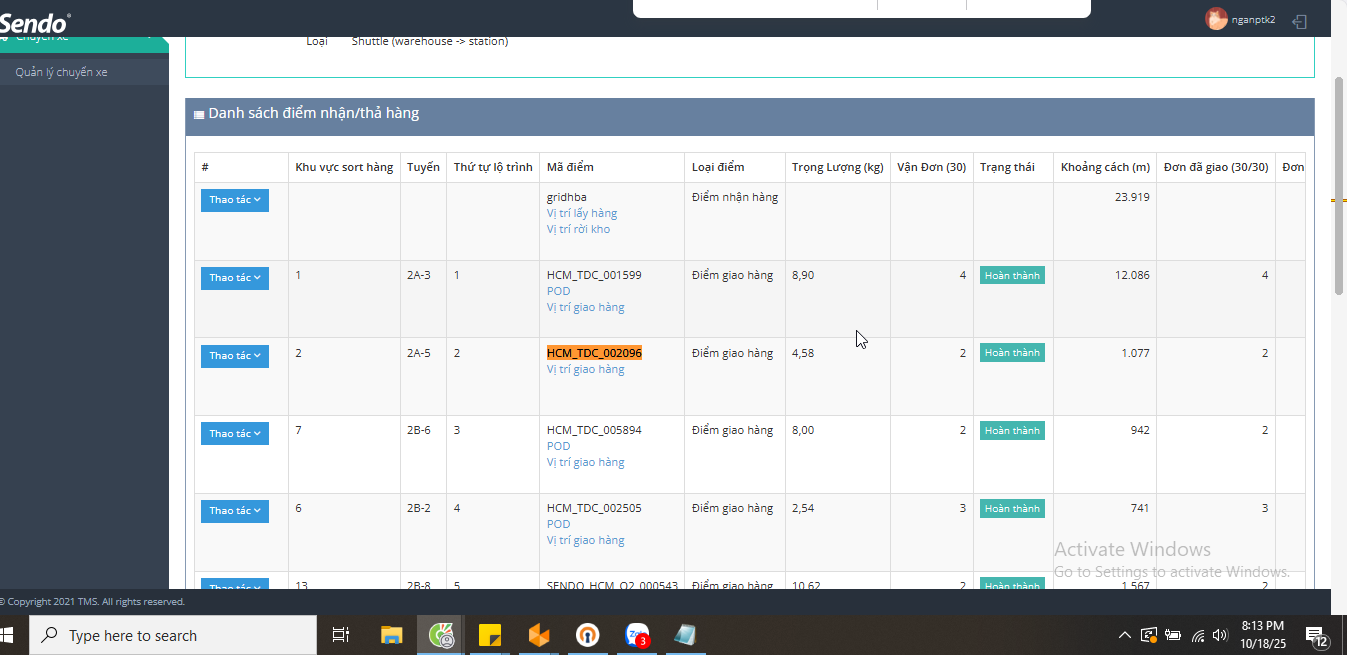Open the notepad app on the taskbar
Image resolution: width=1347 pixels, height=655 pixels.
[686, 635]
